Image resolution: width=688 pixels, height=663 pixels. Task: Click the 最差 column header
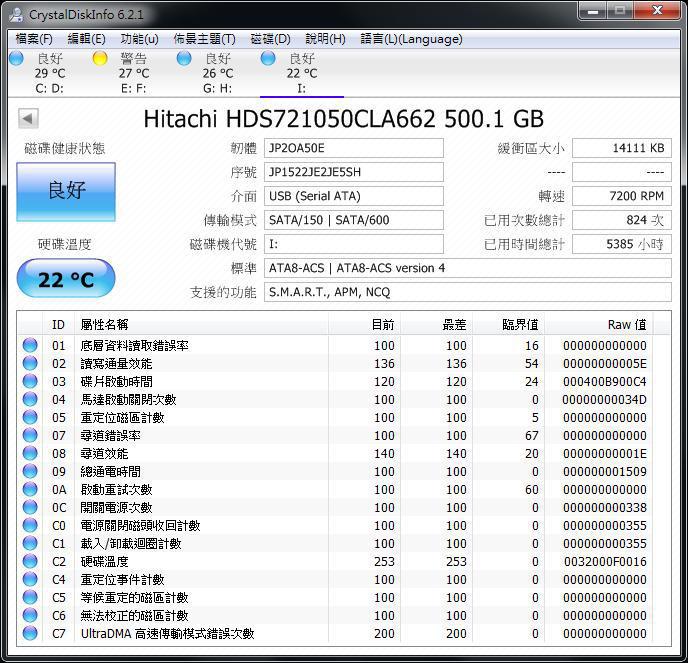[x=436, y=325]
